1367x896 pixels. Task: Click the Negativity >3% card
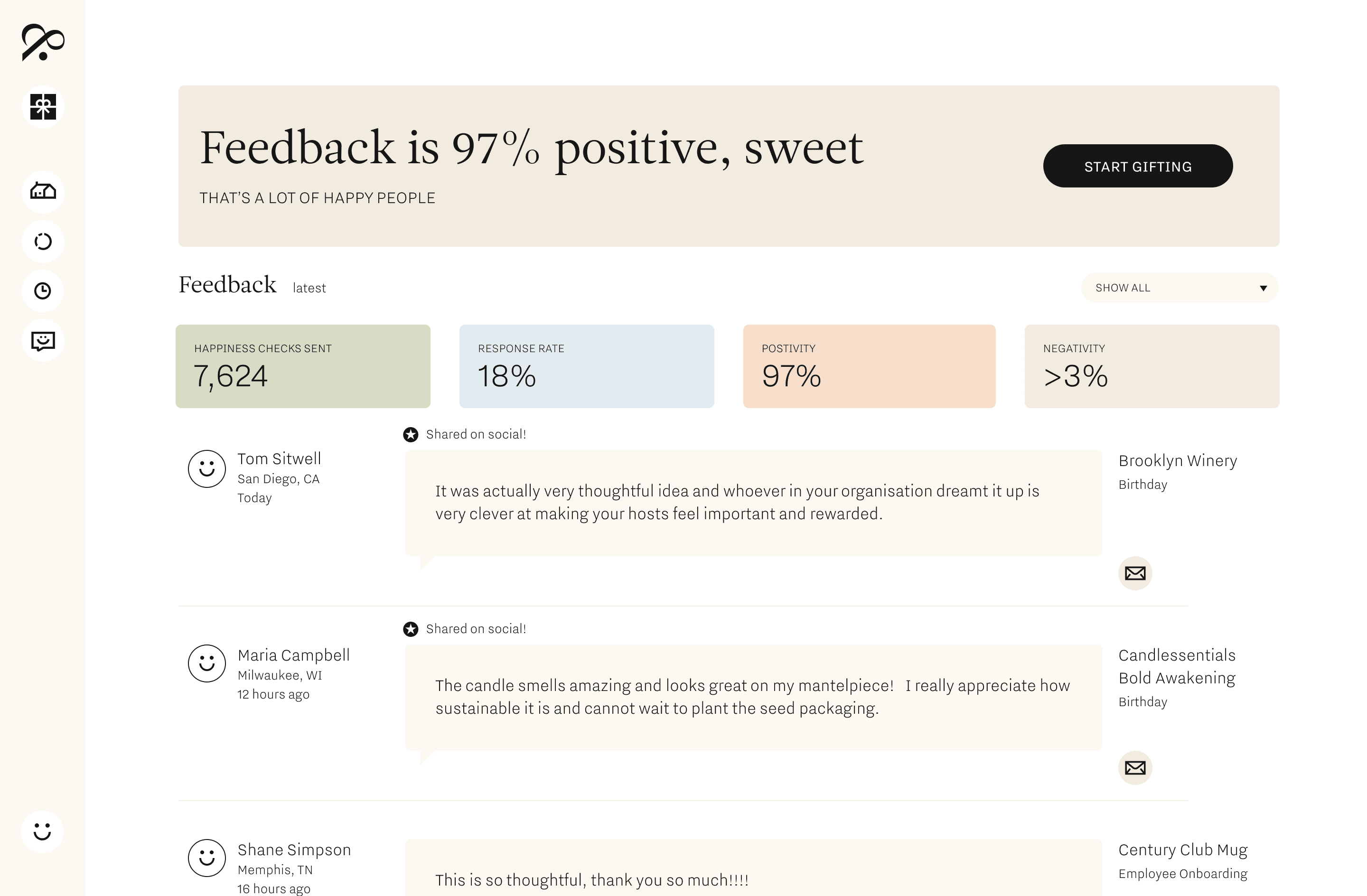tap(1152, 366)
